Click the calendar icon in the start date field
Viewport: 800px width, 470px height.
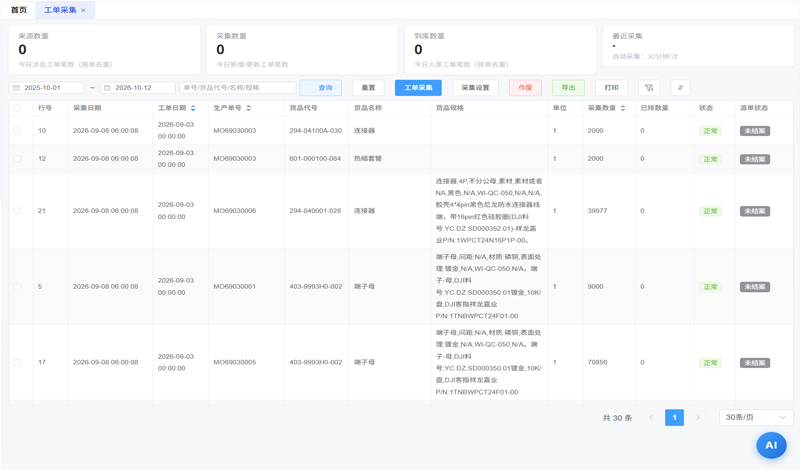click(x=16, y=88)
